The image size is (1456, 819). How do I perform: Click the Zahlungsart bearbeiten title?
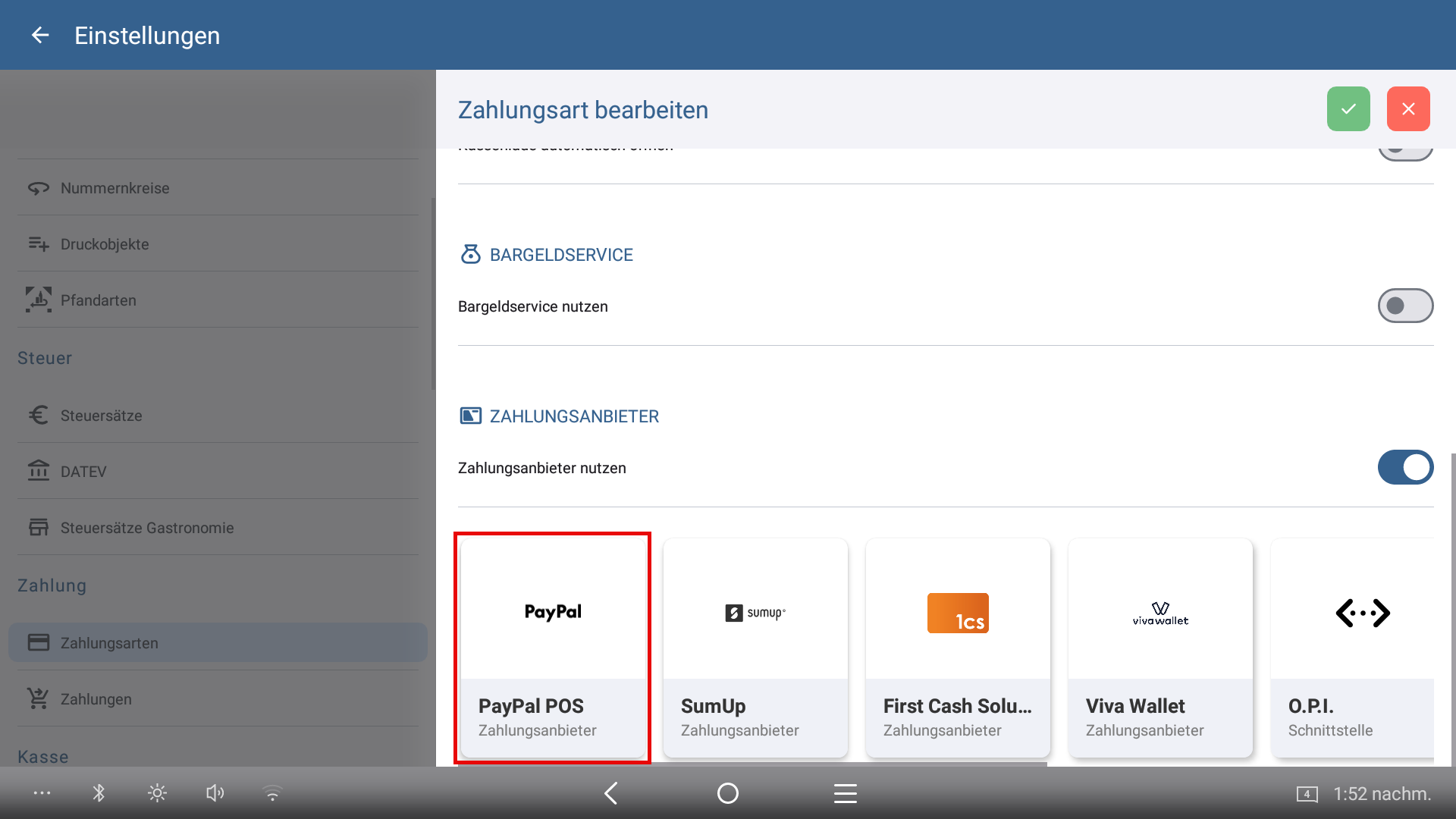pyautogui.click(x=583, y=110)
